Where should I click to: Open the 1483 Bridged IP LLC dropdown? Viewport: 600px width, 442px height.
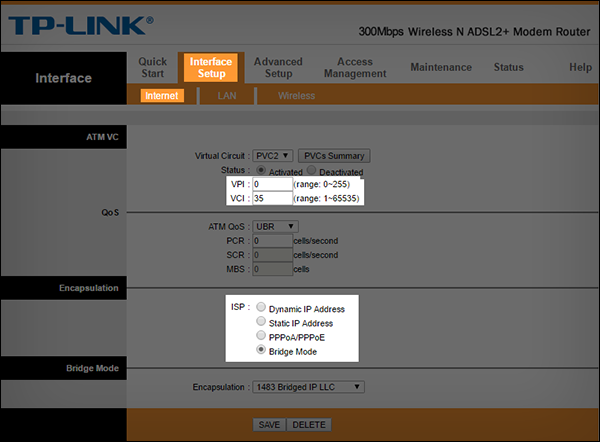(x=308, y=387)
